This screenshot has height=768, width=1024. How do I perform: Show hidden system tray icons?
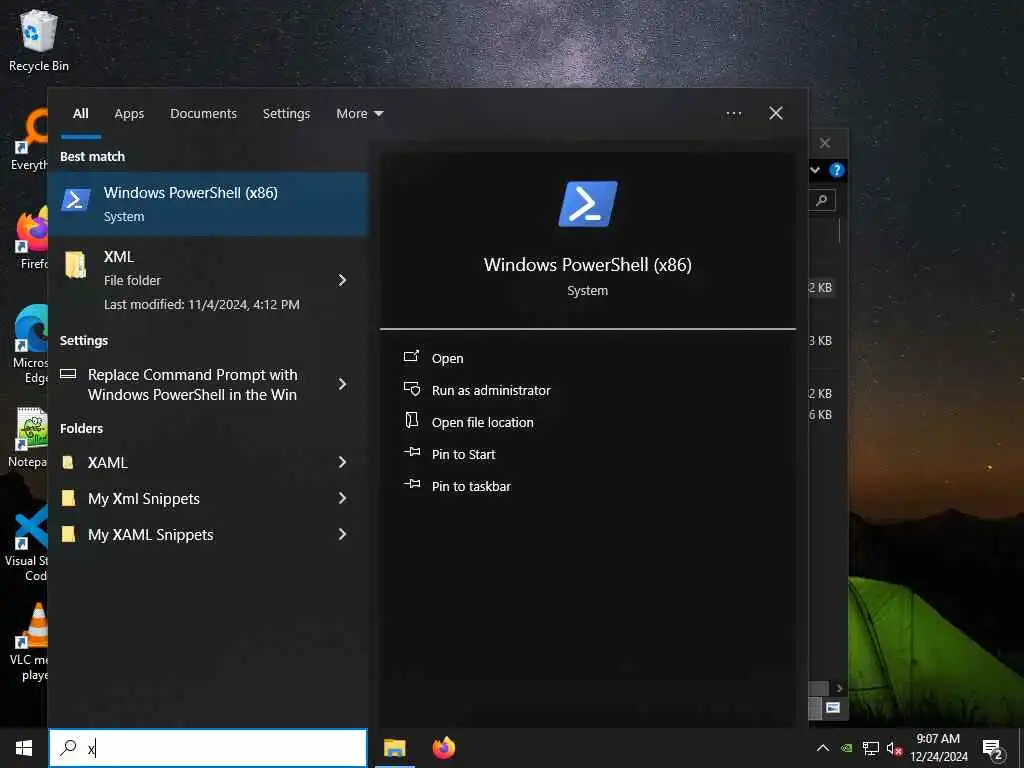823,748
